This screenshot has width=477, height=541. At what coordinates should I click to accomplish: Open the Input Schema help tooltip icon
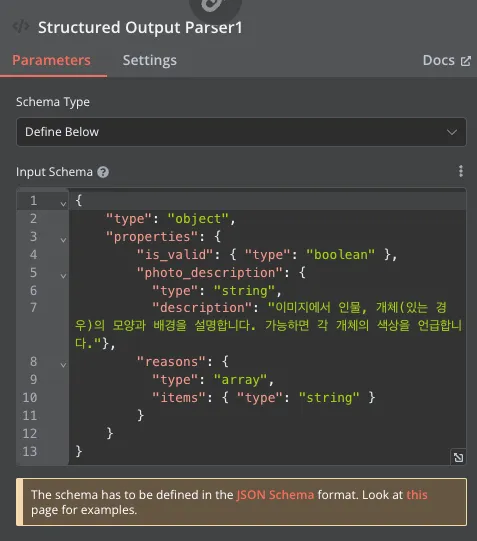103,172
